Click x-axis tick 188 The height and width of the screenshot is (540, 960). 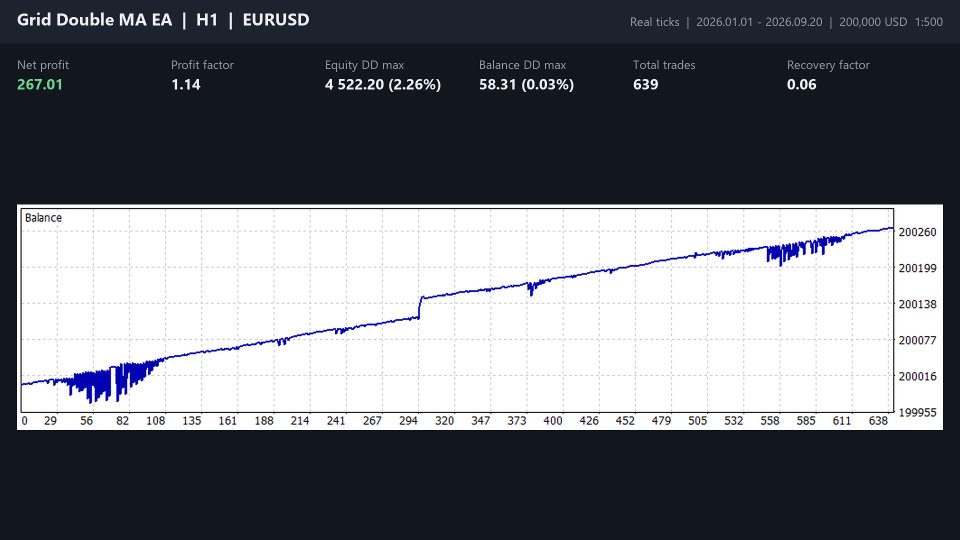264,421
